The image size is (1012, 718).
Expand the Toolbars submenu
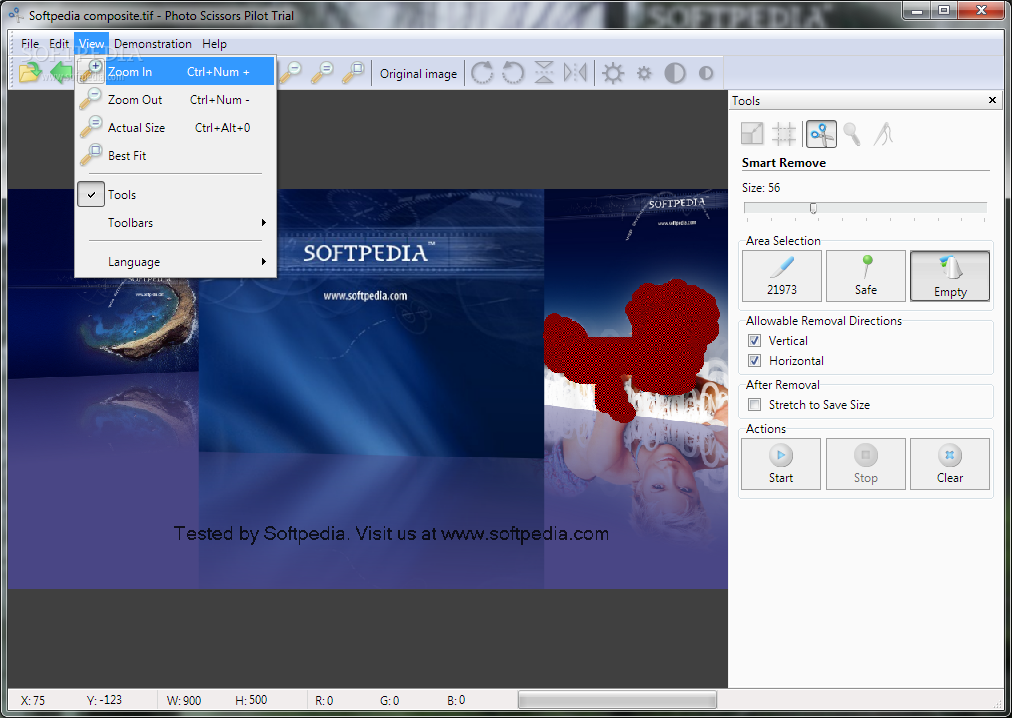(x=176, y=222)
